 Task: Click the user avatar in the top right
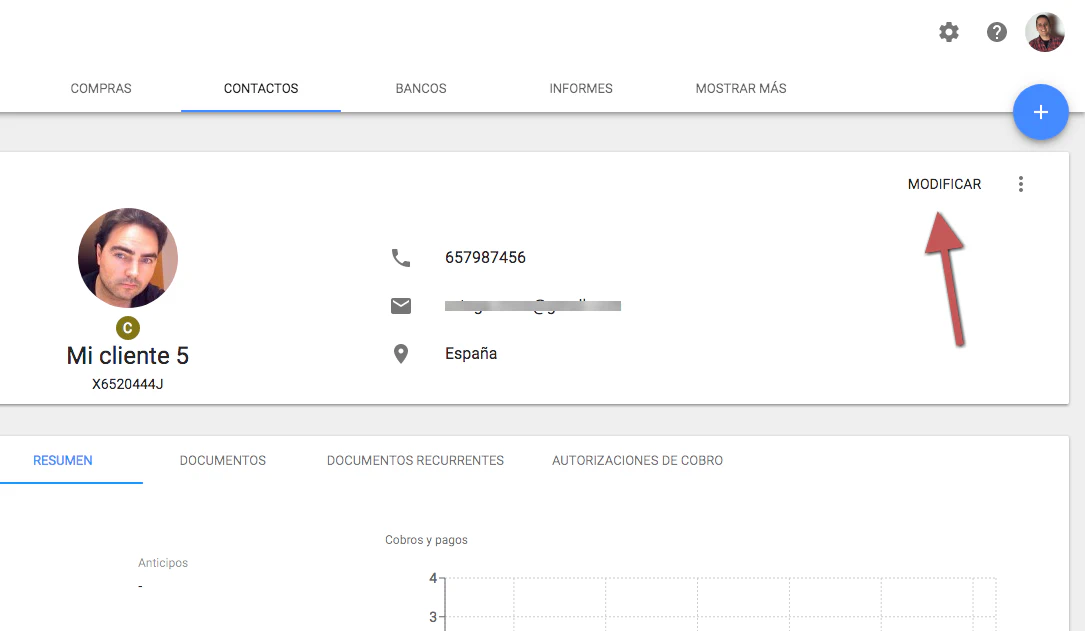click(1045, 31)
